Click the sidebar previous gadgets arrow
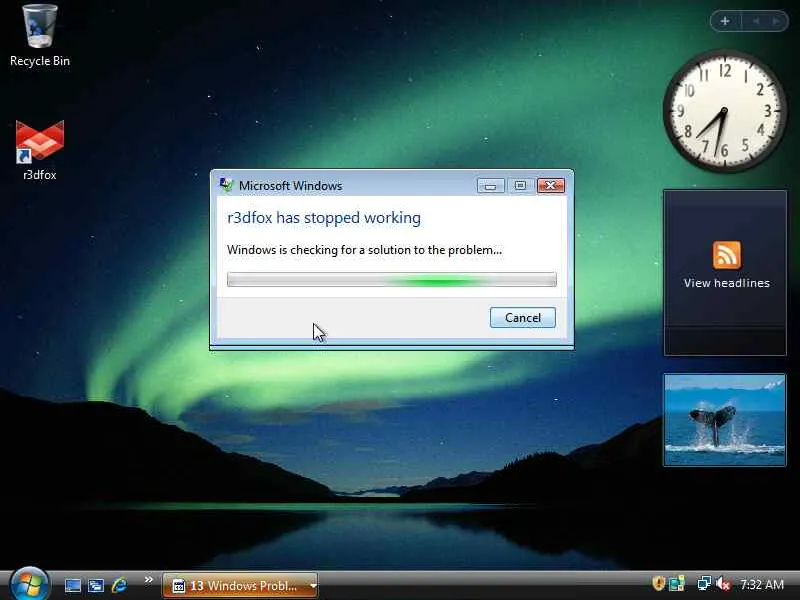 pos(756,21)
